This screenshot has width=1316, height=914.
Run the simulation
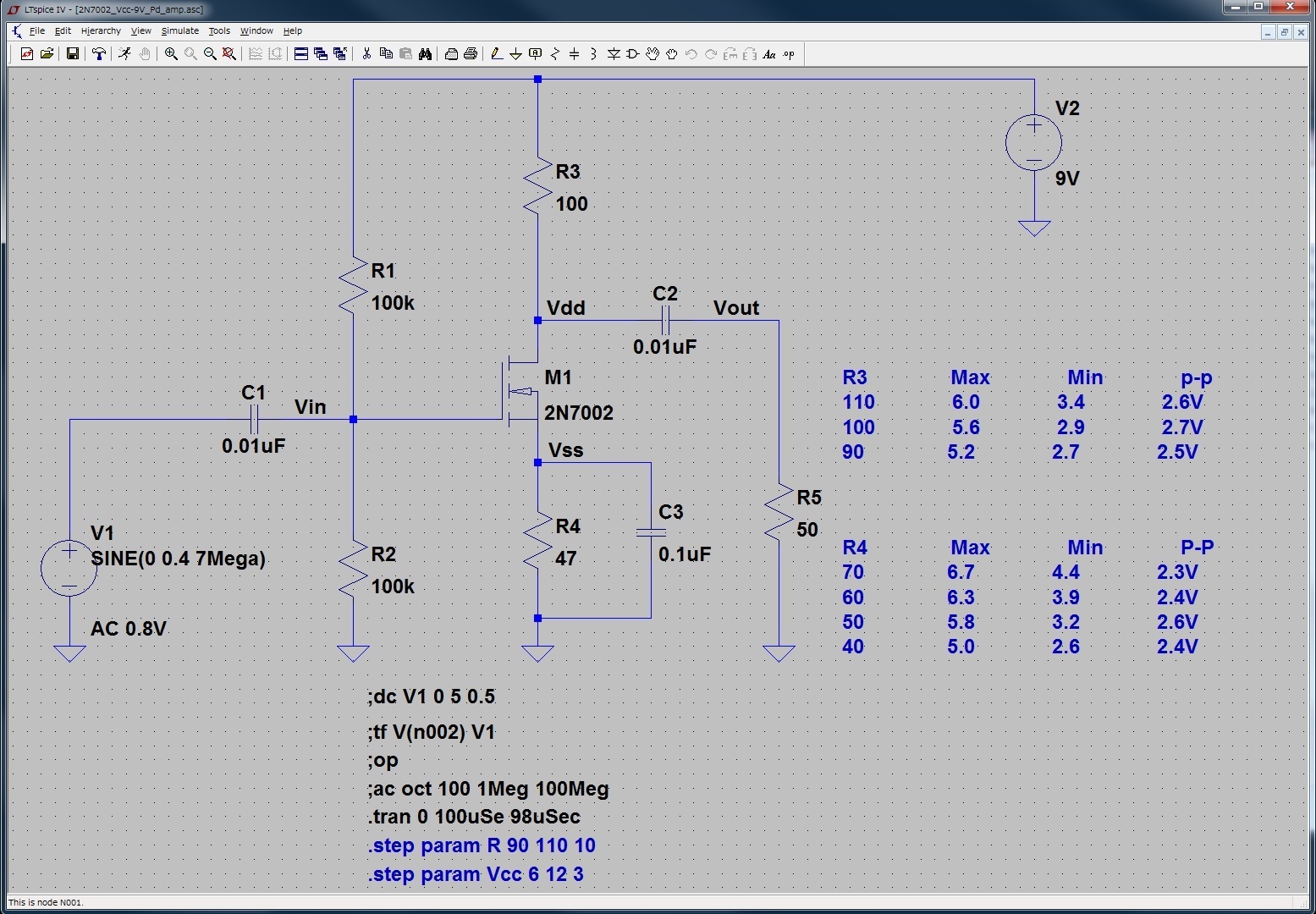click(x=124, y=53)
